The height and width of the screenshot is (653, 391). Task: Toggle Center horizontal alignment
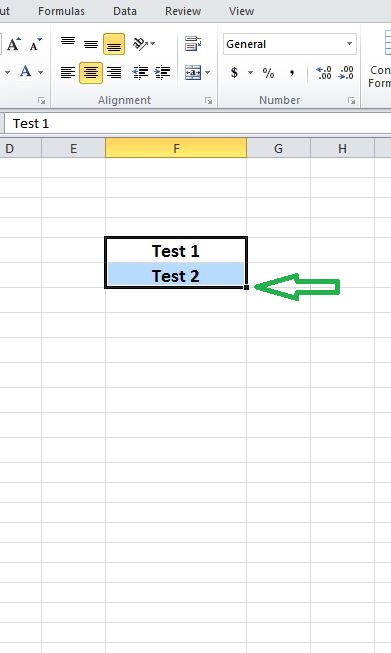click(91, 72)
